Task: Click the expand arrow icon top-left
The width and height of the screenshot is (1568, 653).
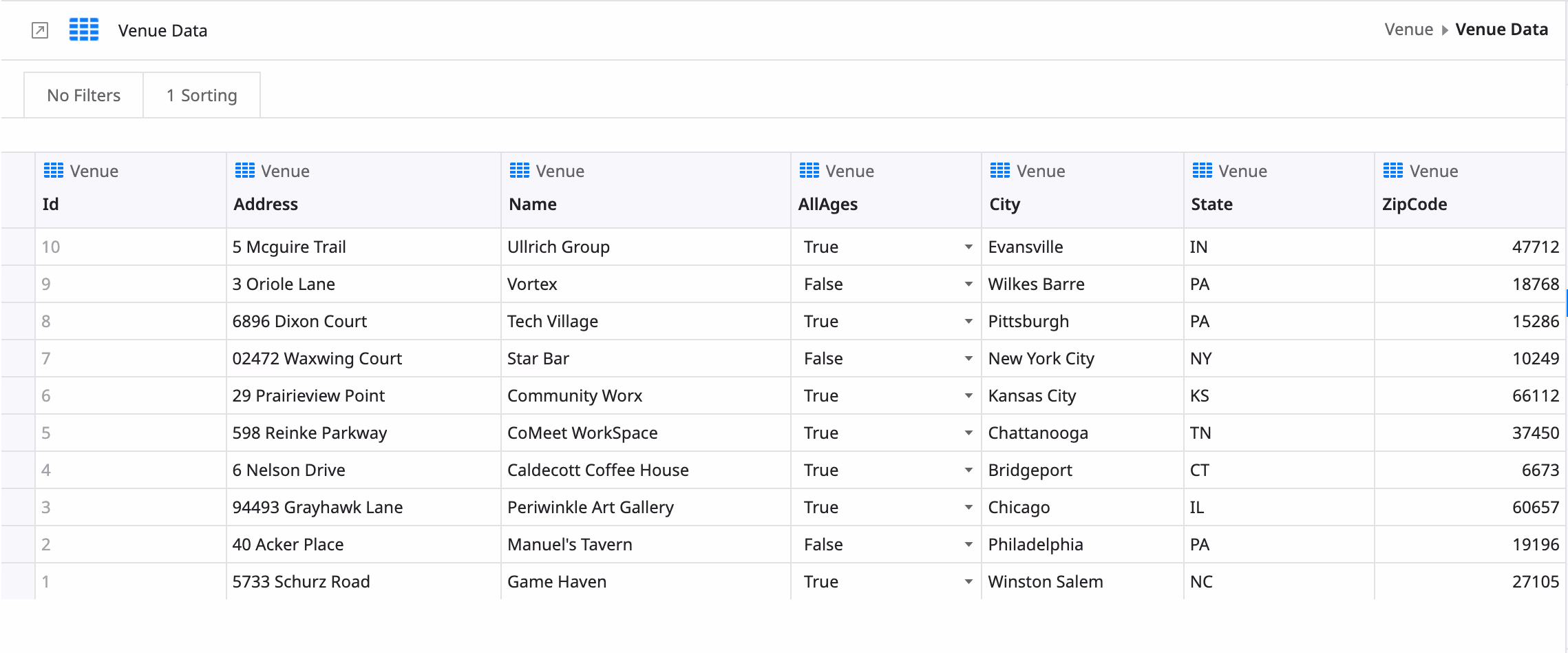Action: (39, 30)
